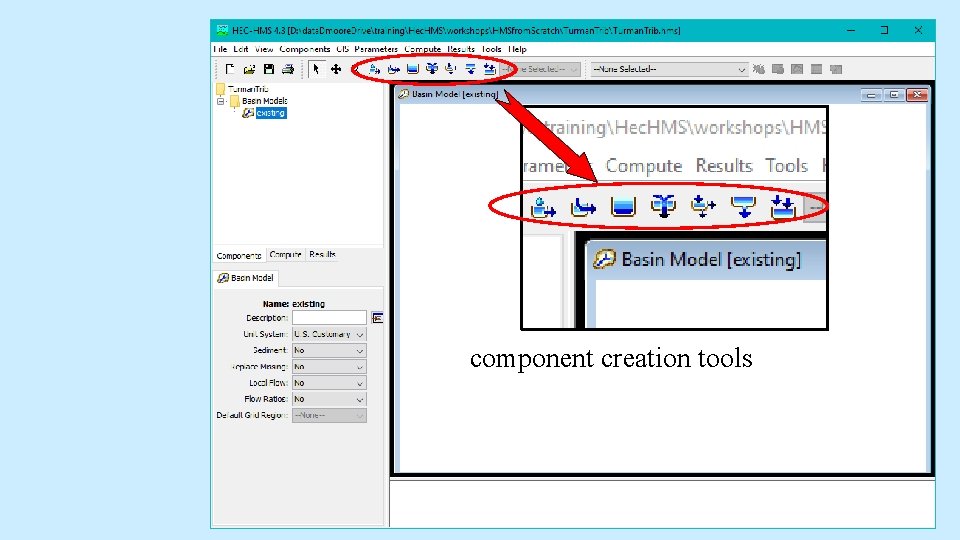Open the Default Grid Region dropdown
The width and height of the screenshot is (960, 540).
(329, 415)
